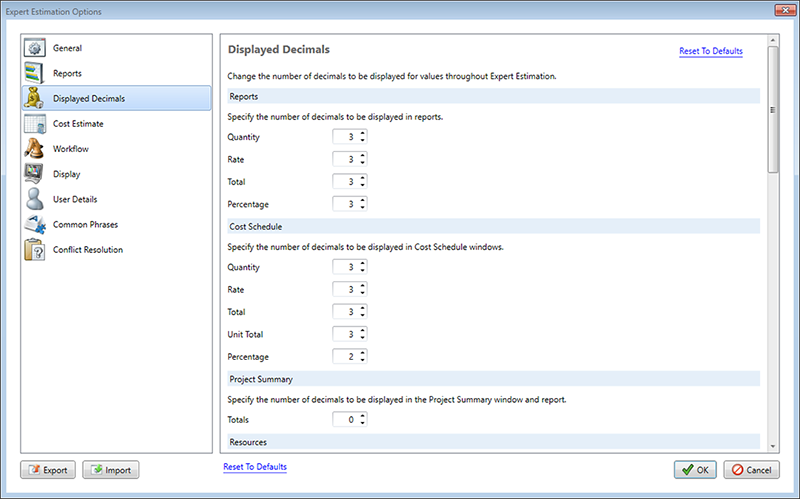Increase Cost Schedule Percentage decimals
Image resolution: width=800 pixels, height=499 pixels.
[x=363, y=352]
